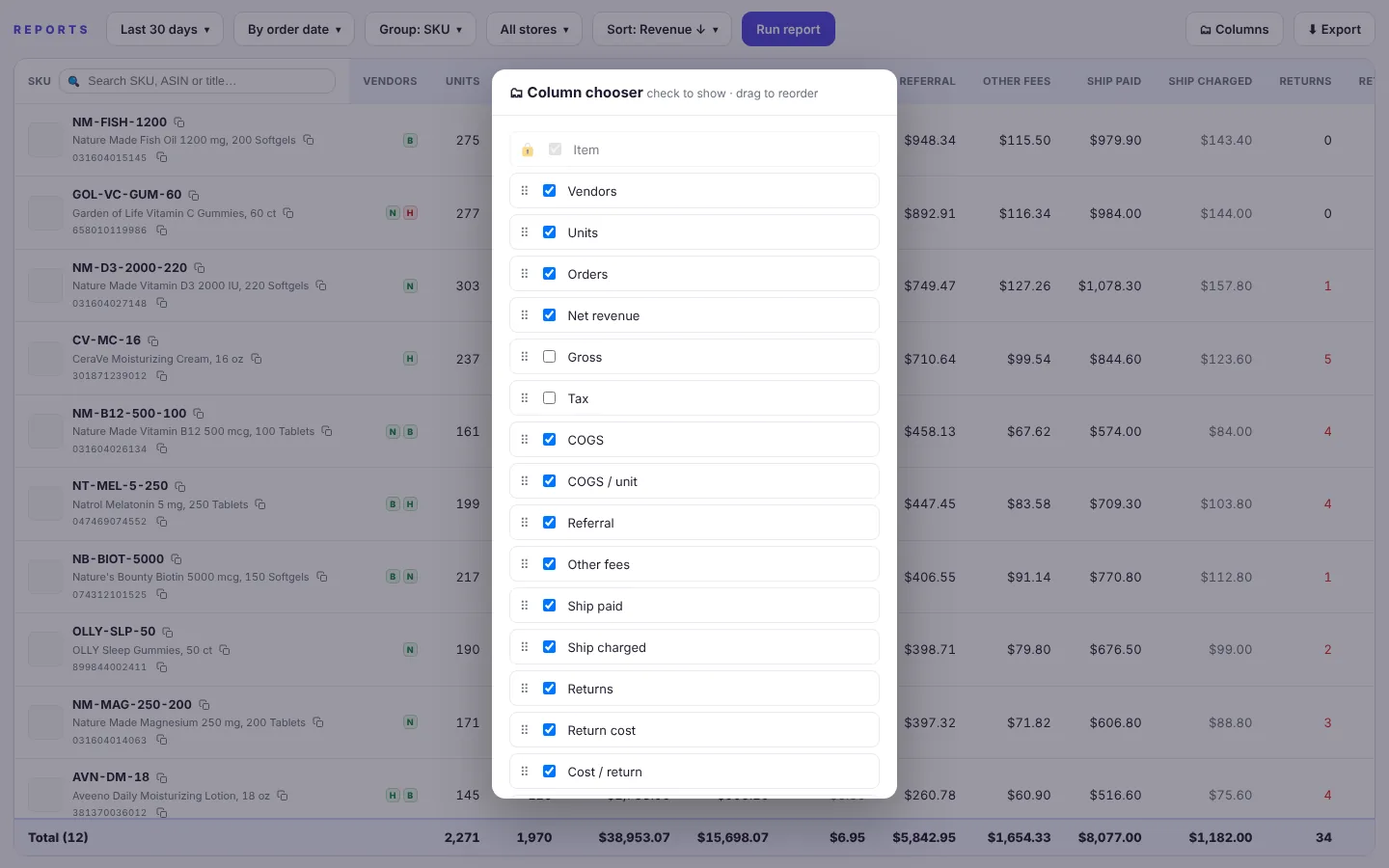Image resolution: width=1389 pixels, height=868 pixels.
Task: Copy SKU NM-MAG-250-200 icon
Action: tap(204, 705)
